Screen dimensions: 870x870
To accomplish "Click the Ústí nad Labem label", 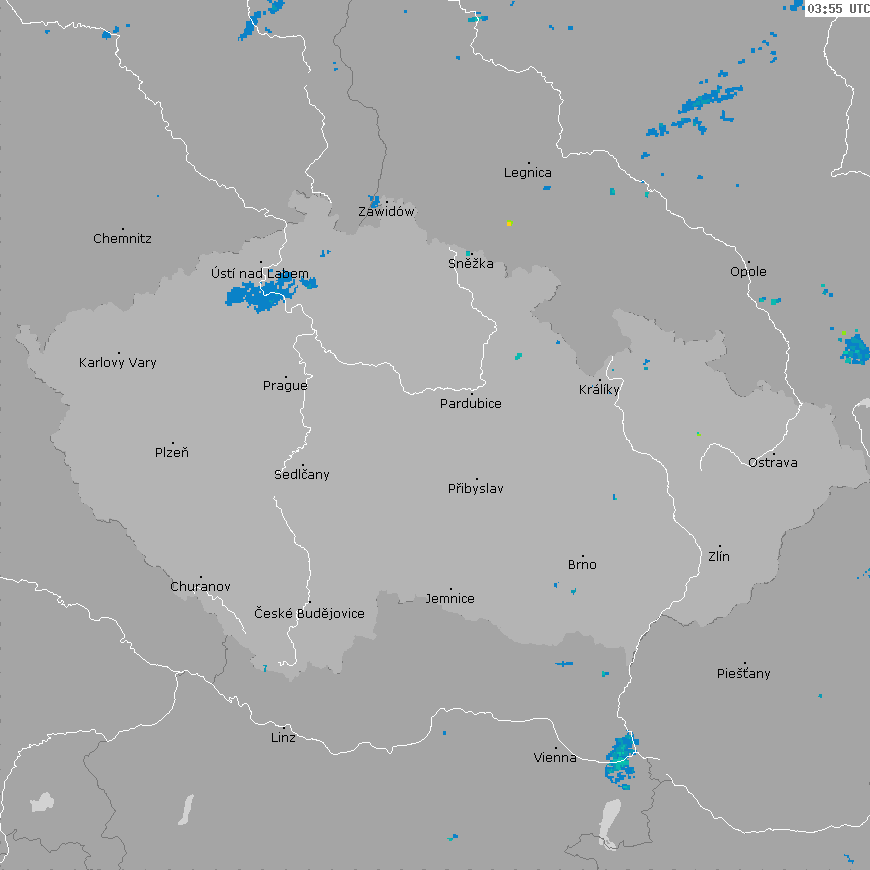I will 260,274.
